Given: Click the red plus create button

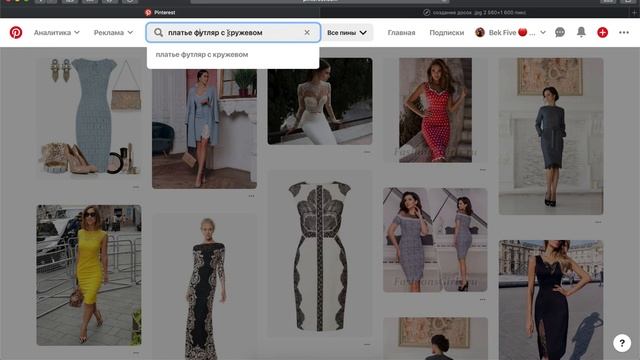Looking at the screenshot, I should 602,32.
